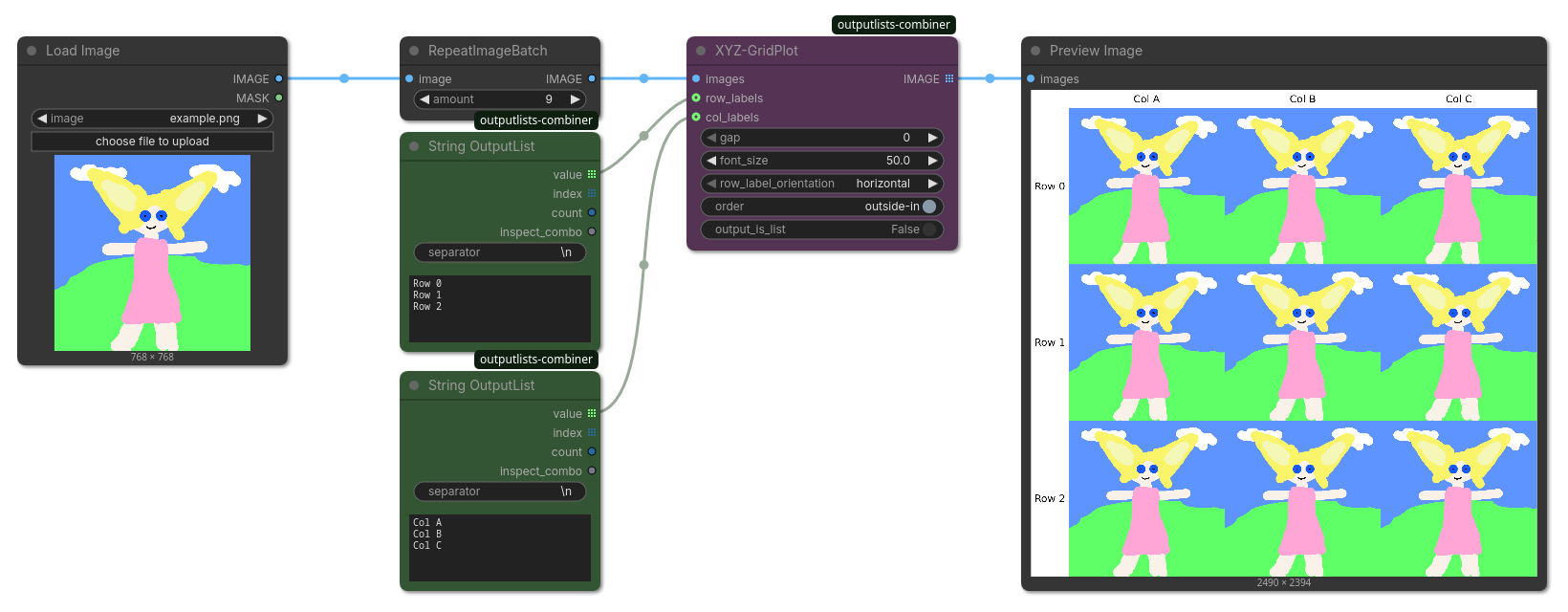1568x612 pixels.
Task: Click the Preview Image node title
Action: pyautogui.click(x=1096, y=51)
